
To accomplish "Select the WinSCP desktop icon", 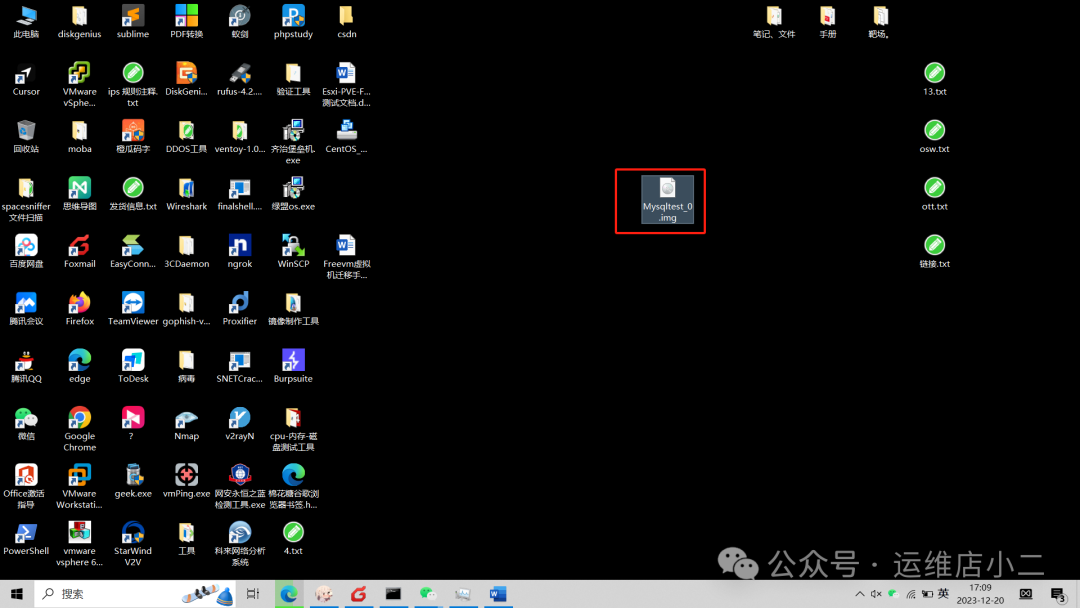I will (x=293, y=251).
